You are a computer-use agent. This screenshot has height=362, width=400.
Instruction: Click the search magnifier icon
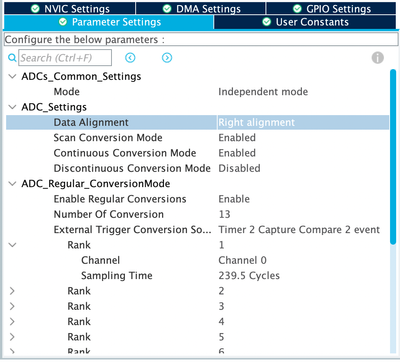(x=12, y=58)
